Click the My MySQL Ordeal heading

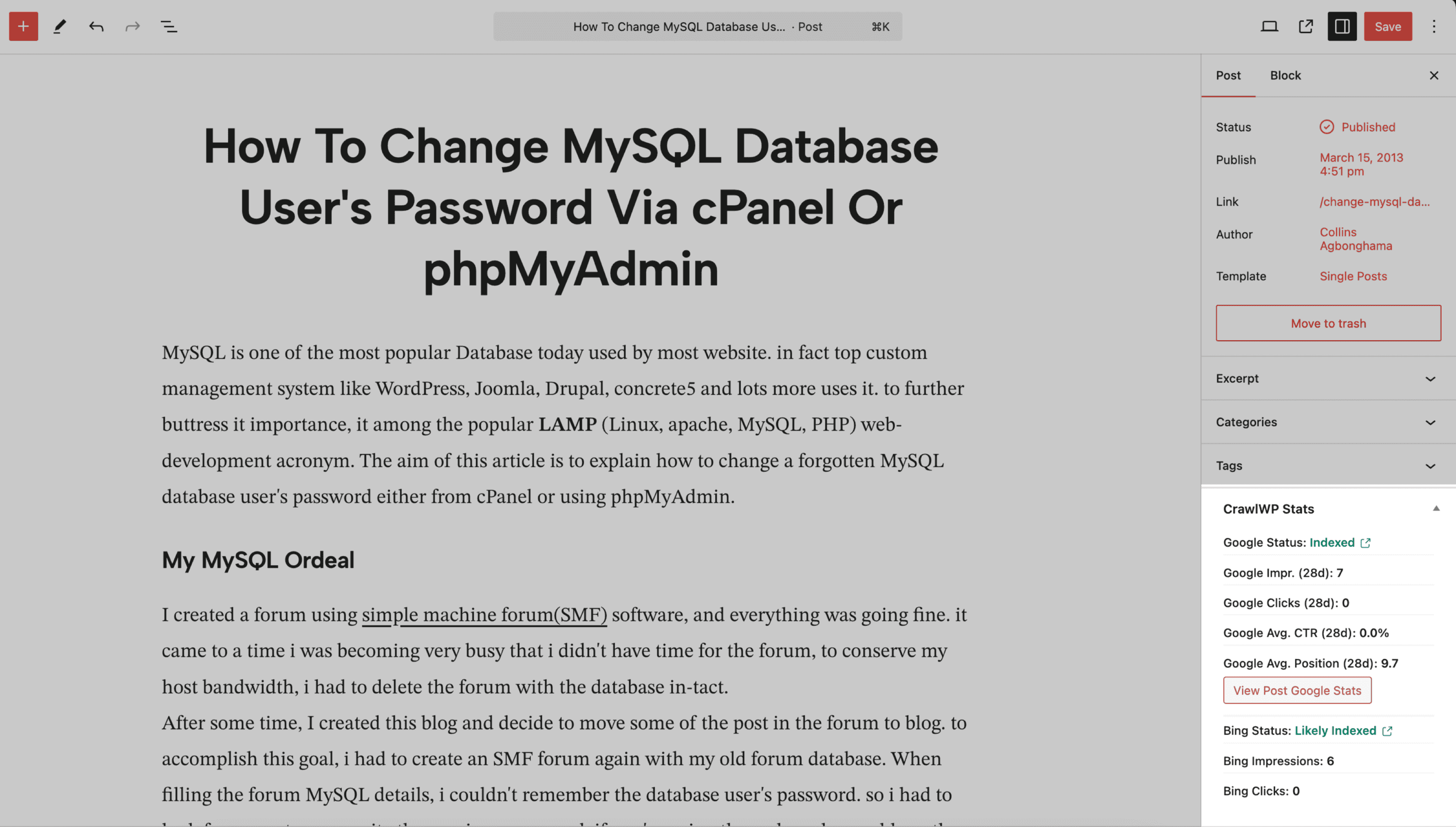coord(258,560)
